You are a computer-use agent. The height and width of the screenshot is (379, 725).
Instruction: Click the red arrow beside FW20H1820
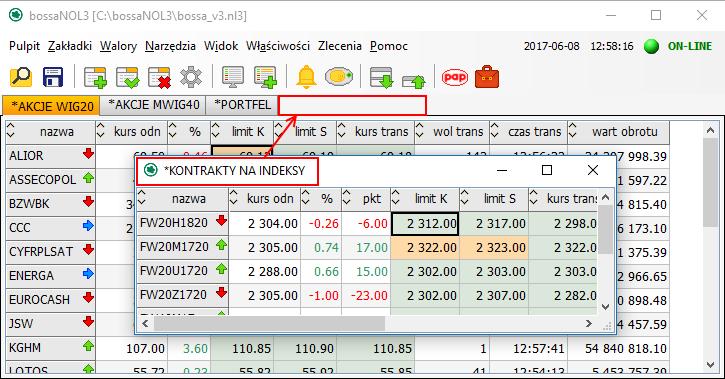point(221,221)
